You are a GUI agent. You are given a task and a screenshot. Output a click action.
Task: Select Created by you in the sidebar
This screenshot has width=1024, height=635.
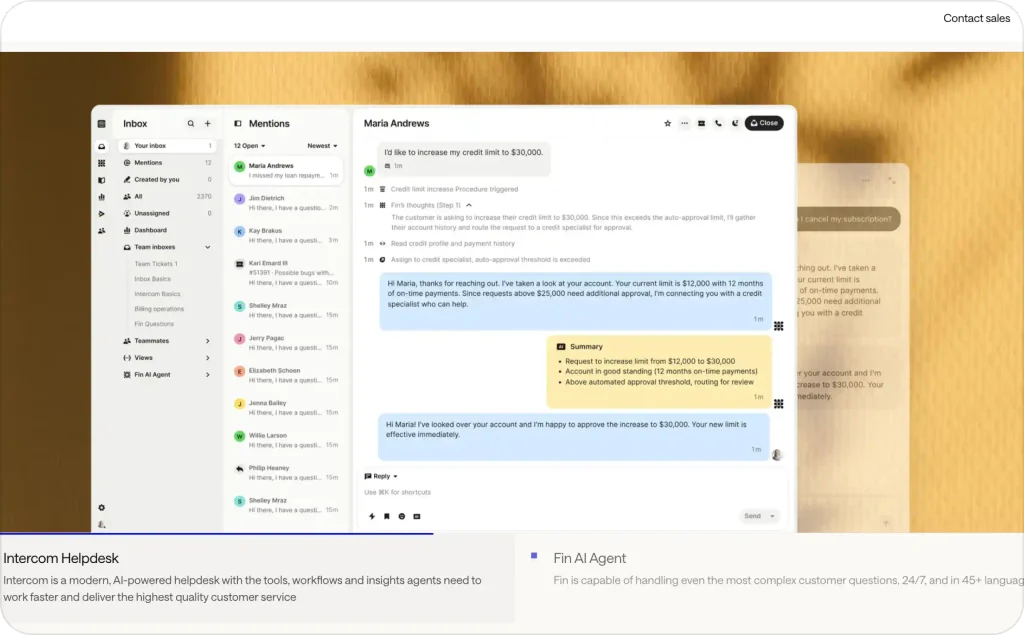click(x=168, y=180)
